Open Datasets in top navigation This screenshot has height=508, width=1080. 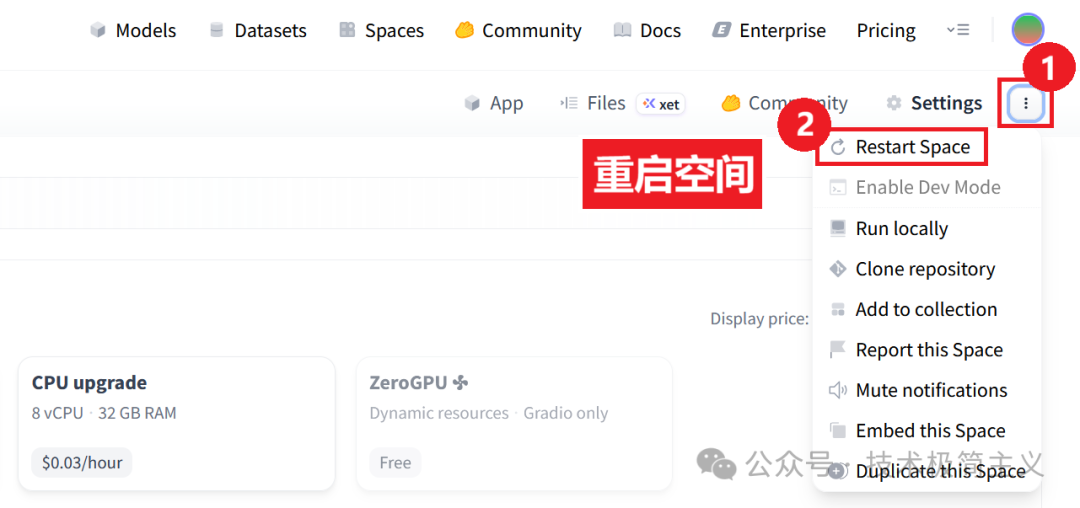point(258,31)
